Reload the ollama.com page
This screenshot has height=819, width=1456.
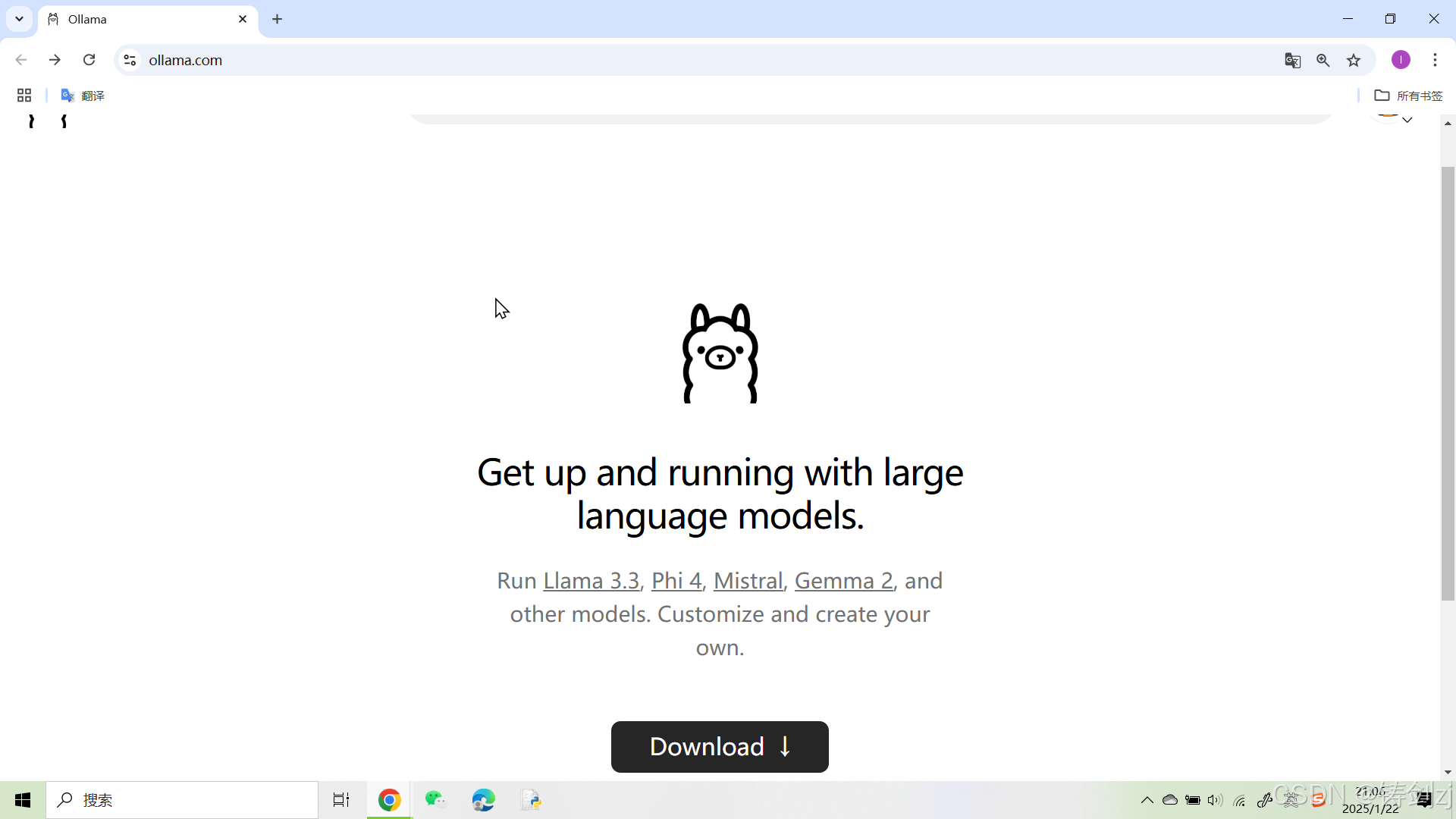coord(89,60)
